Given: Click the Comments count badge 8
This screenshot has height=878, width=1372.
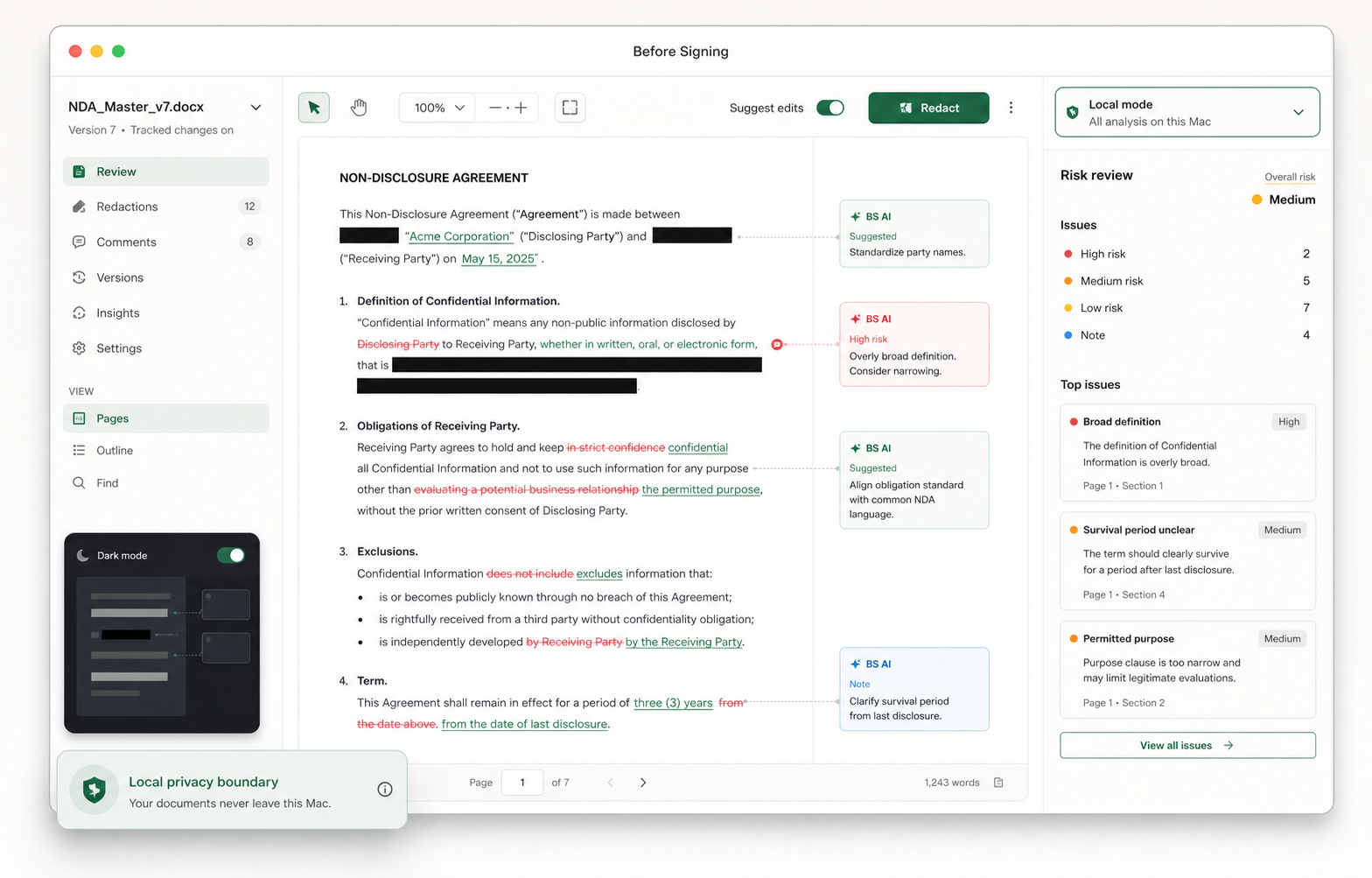Looking at the screenshot, I should (x=249, y=242).
